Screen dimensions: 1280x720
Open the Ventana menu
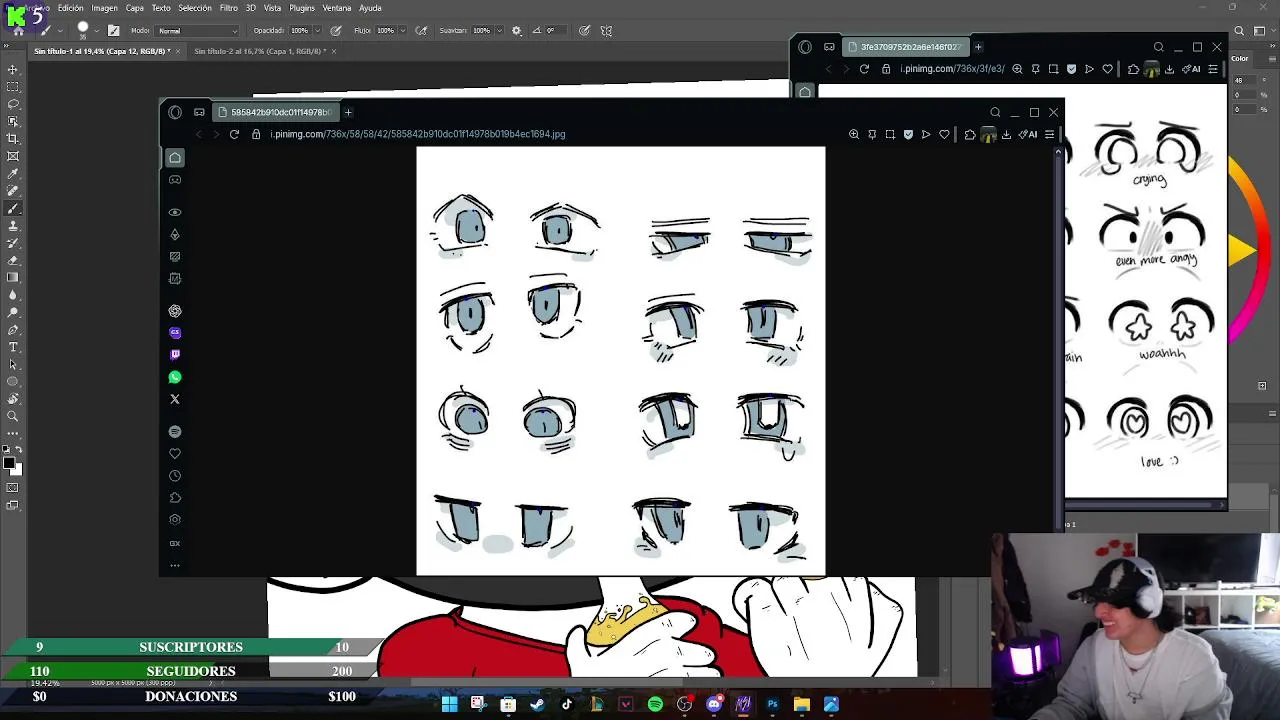coord(337,8)
